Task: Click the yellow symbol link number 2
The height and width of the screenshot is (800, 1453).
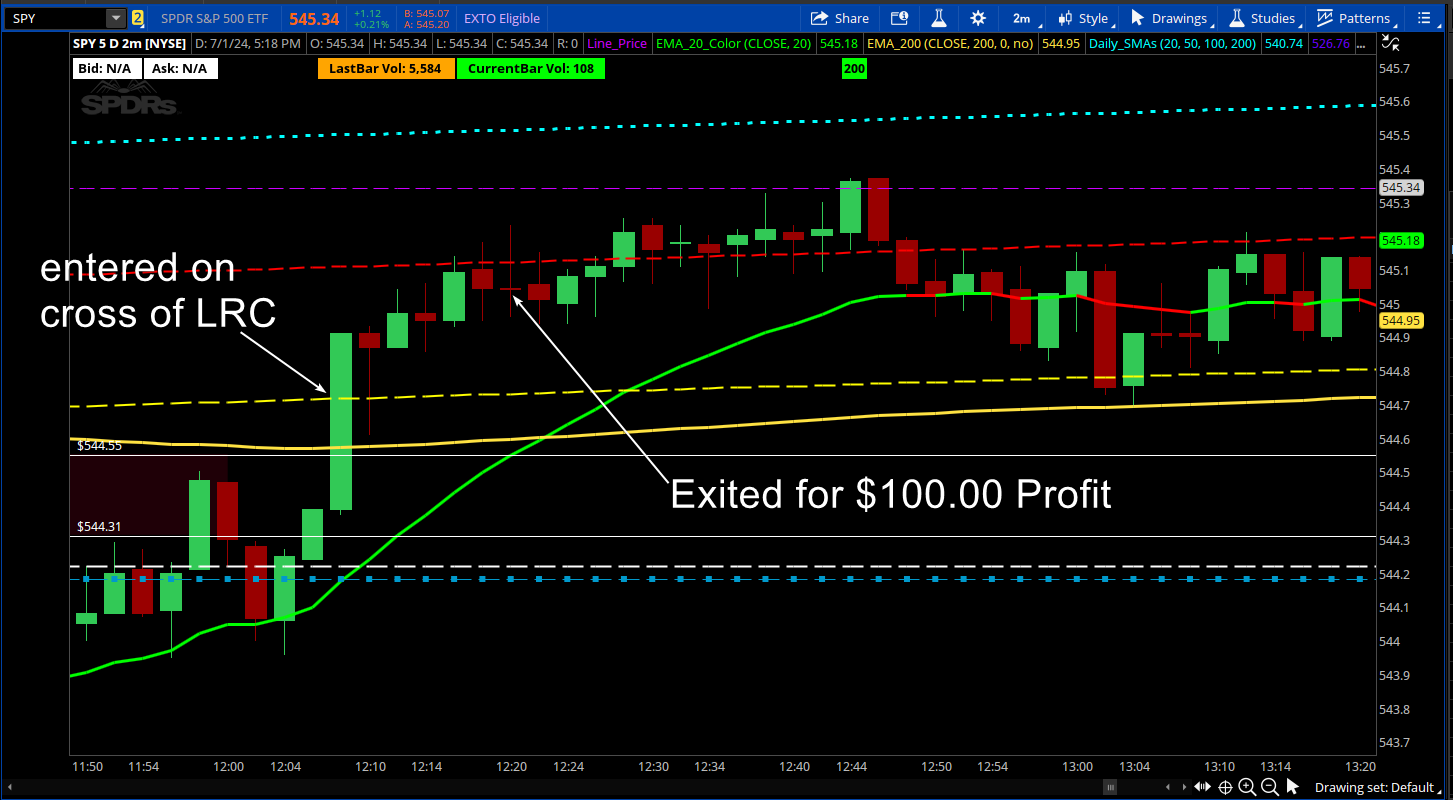Action: coord(137,18)
